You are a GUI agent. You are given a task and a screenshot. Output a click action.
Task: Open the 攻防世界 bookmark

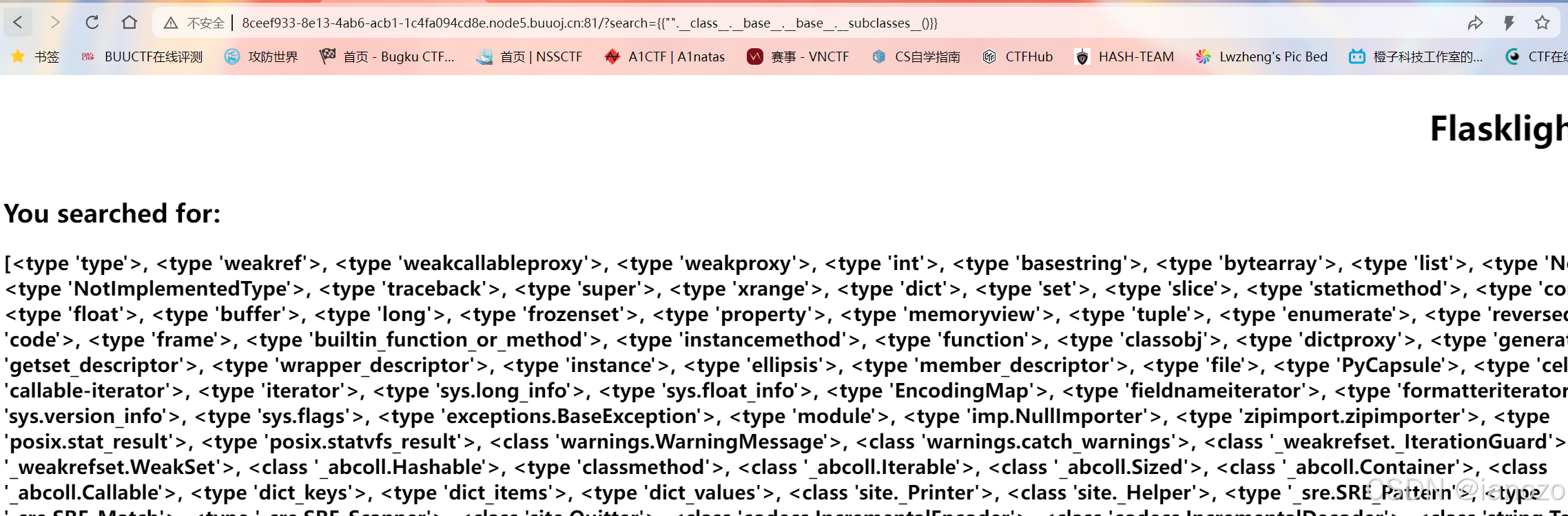261,56
